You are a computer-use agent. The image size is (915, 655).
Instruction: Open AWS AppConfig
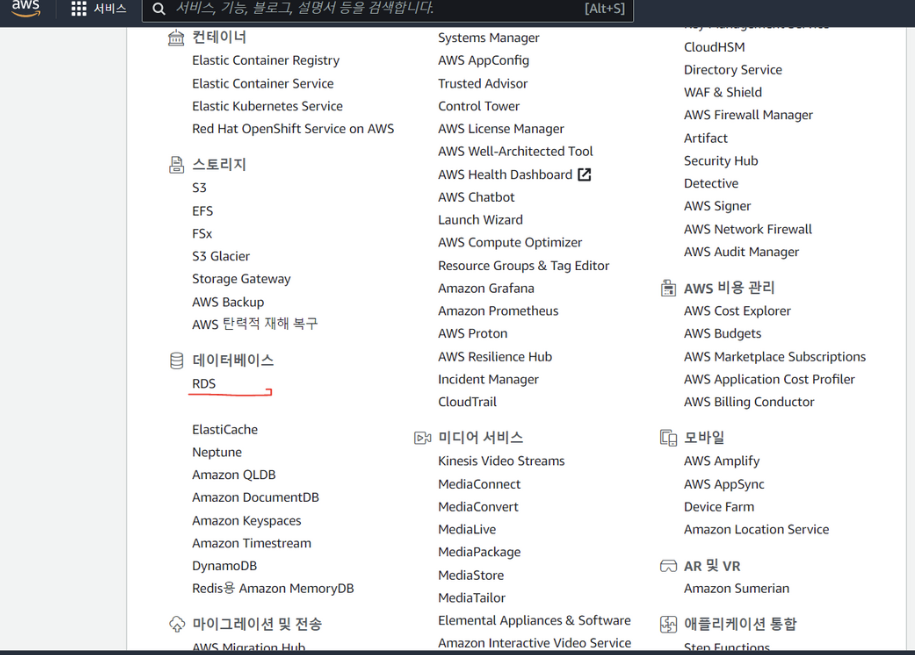click(x=483, y=61)
